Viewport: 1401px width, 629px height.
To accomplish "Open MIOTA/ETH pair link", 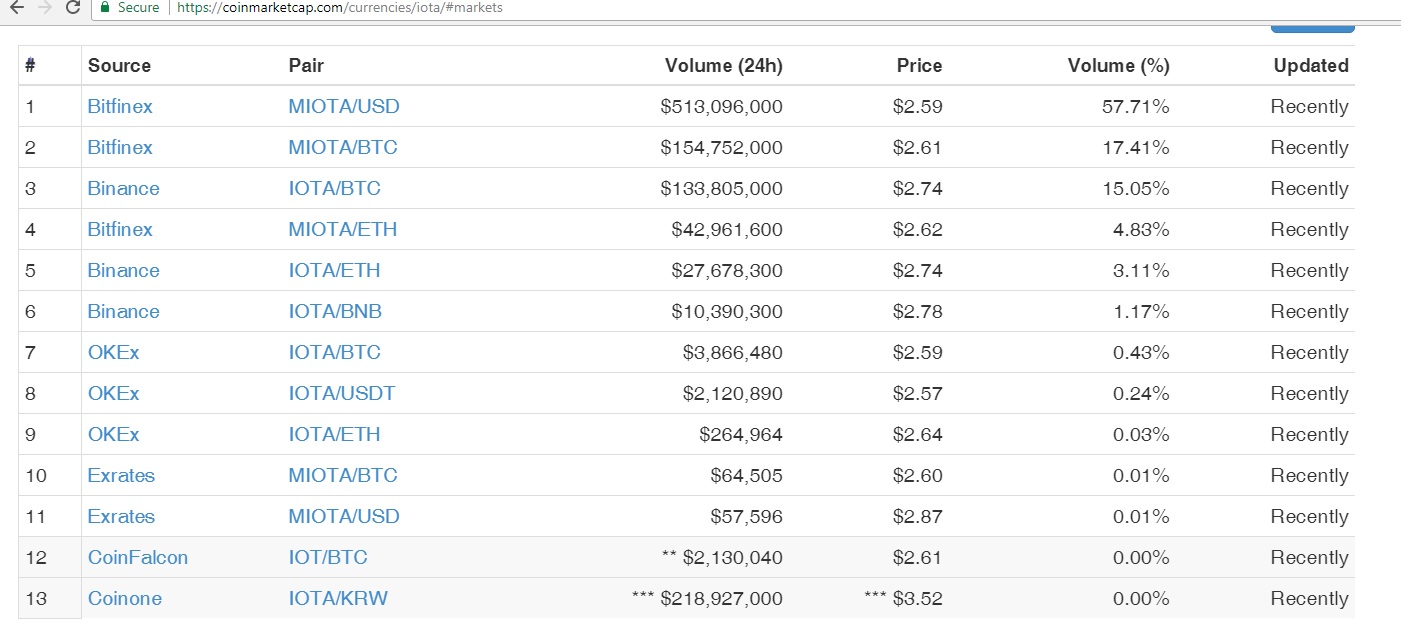I will (x=343, y=229).
